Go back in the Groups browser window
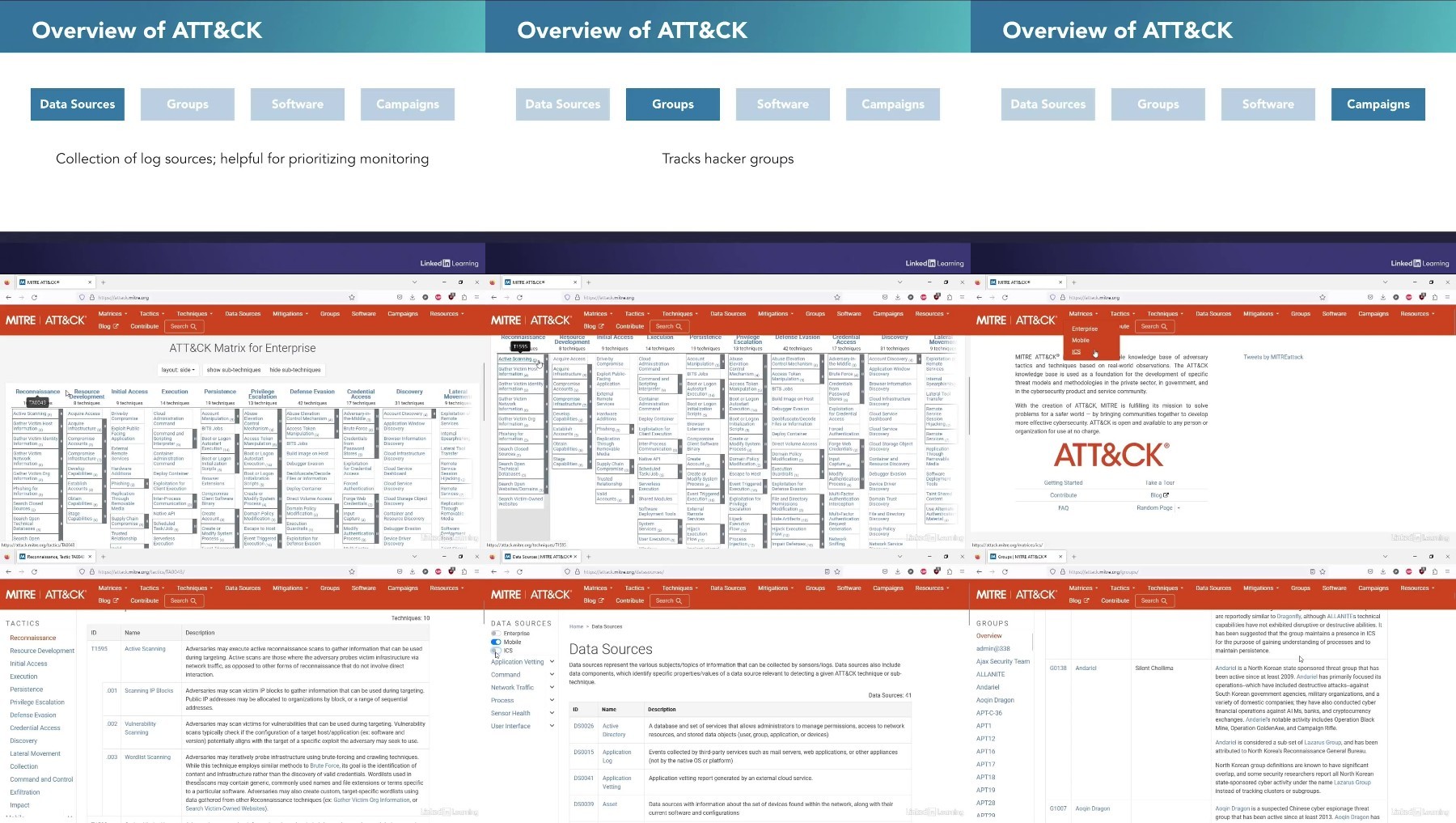The image size is (1456, 823). click(x=979, y=571)
